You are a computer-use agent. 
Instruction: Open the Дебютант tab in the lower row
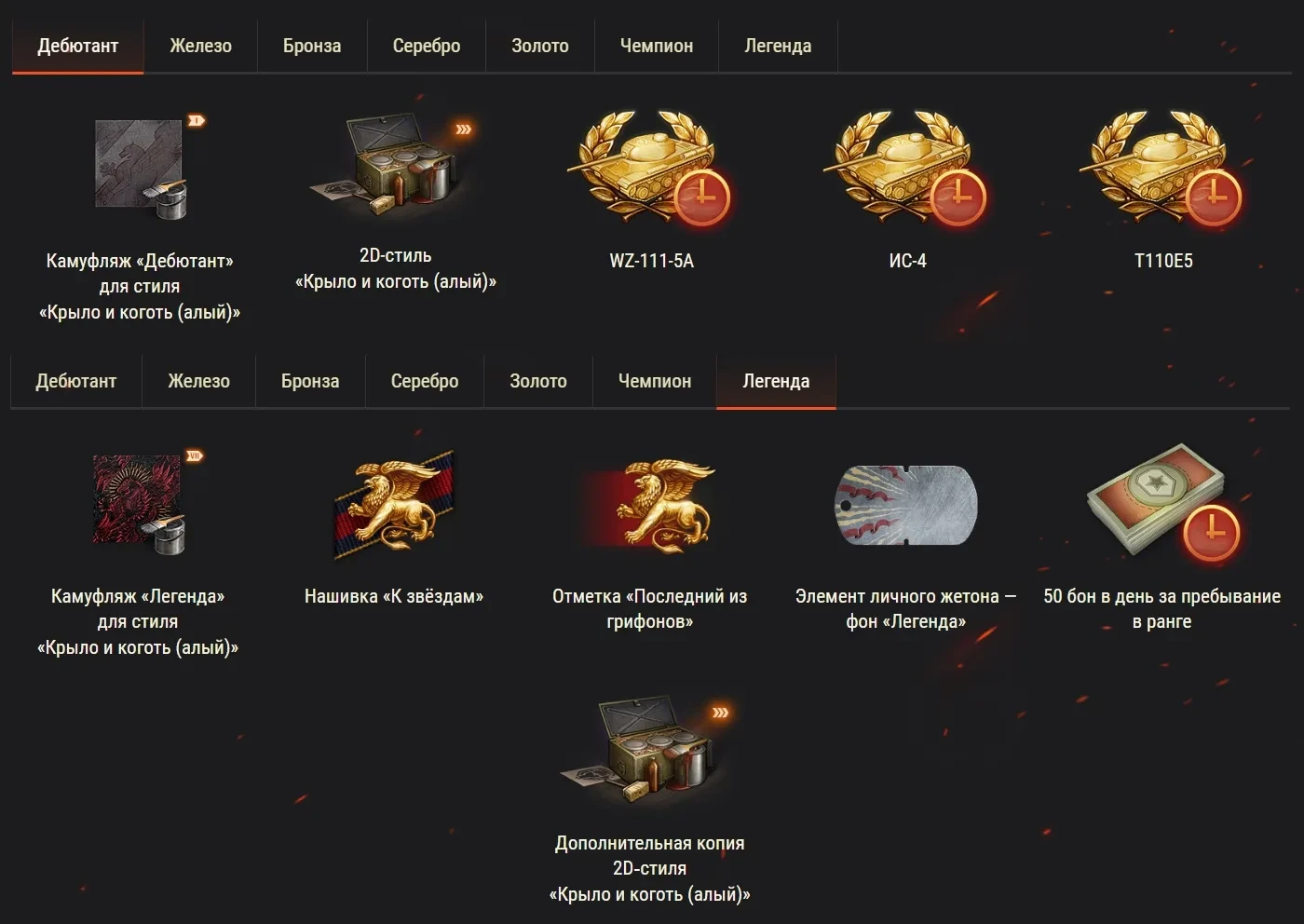[x=76, y=381]
